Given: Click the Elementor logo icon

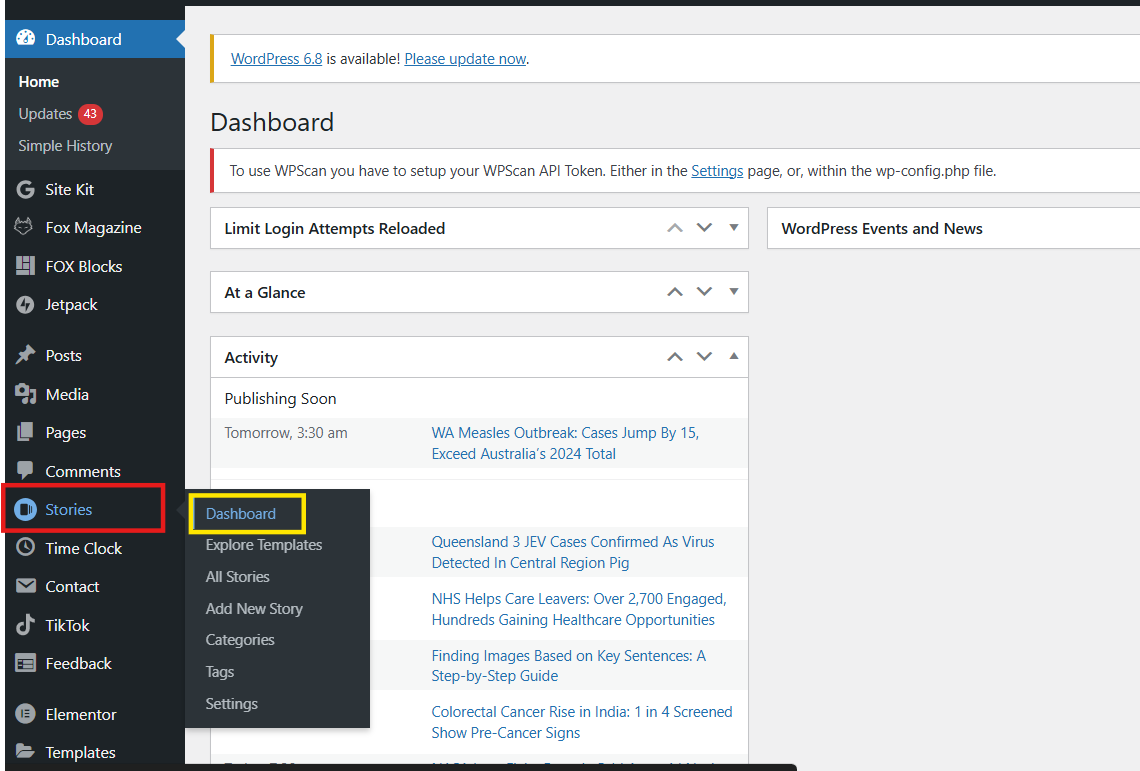Looking at the screenshot, I should (x=25, y=714).
